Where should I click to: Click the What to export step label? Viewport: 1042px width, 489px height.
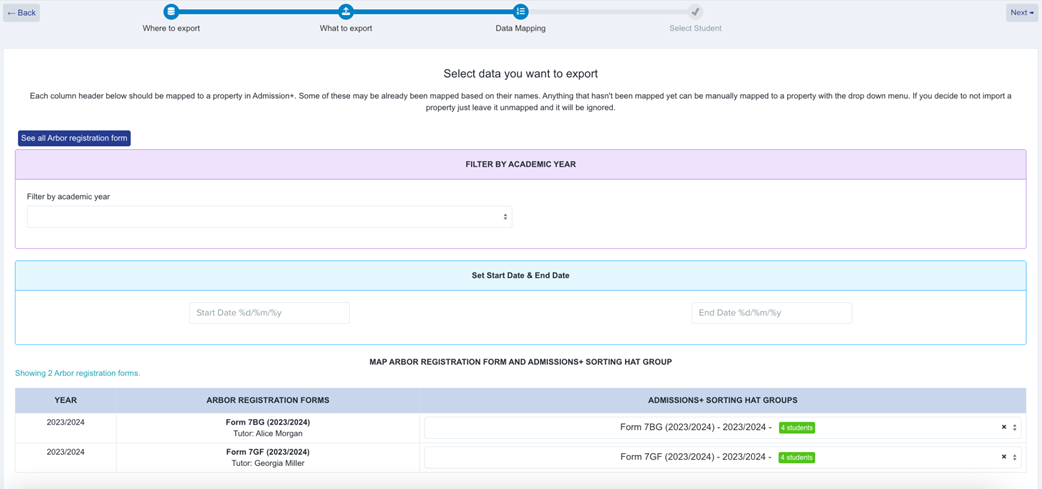[346, 29]
